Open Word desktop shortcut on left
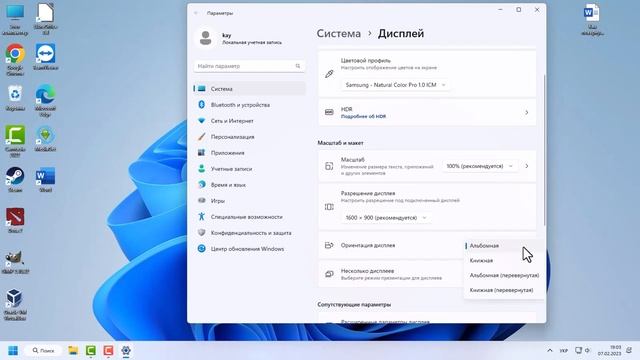This screenshot has height=360, width=640. (45, 179)
